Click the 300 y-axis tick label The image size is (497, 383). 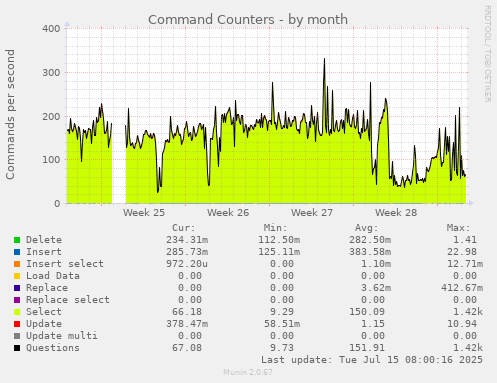pyautogui.click(x=51, y=72)
